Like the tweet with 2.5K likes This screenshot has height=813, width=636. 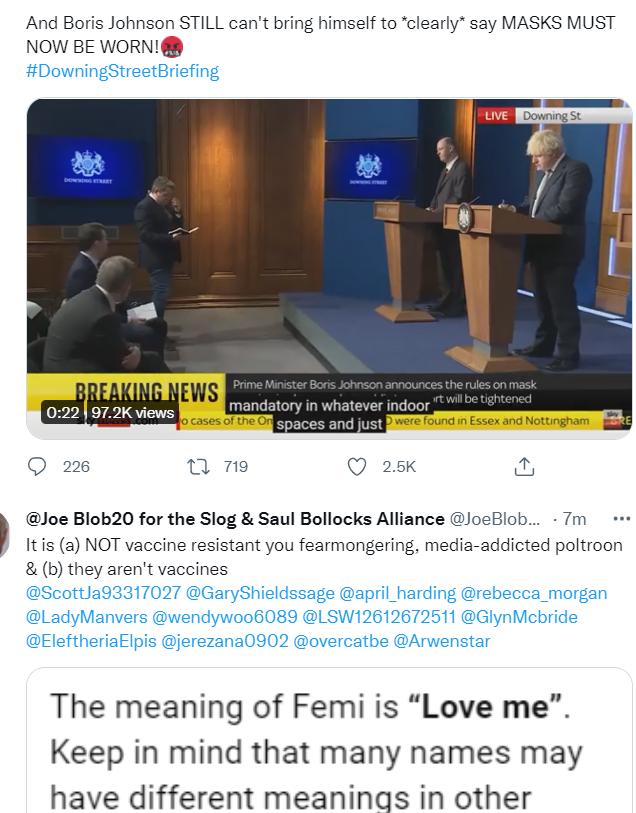coord(357,467)
